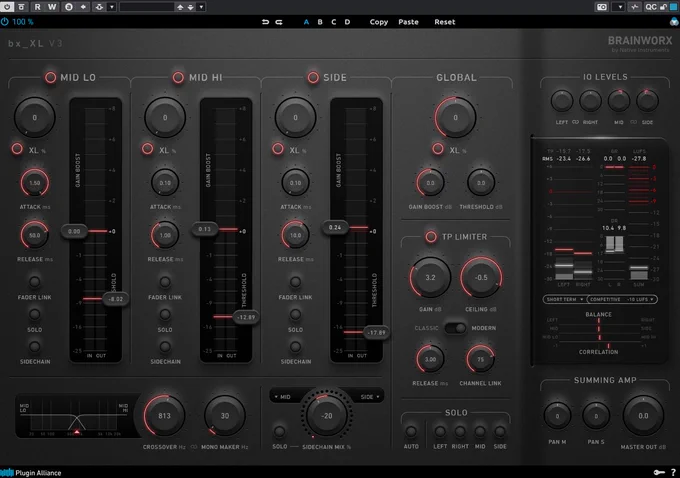The width and height of the screenshot is (680, 478).
Task: Click the Paste button
Action: [409, 22]
